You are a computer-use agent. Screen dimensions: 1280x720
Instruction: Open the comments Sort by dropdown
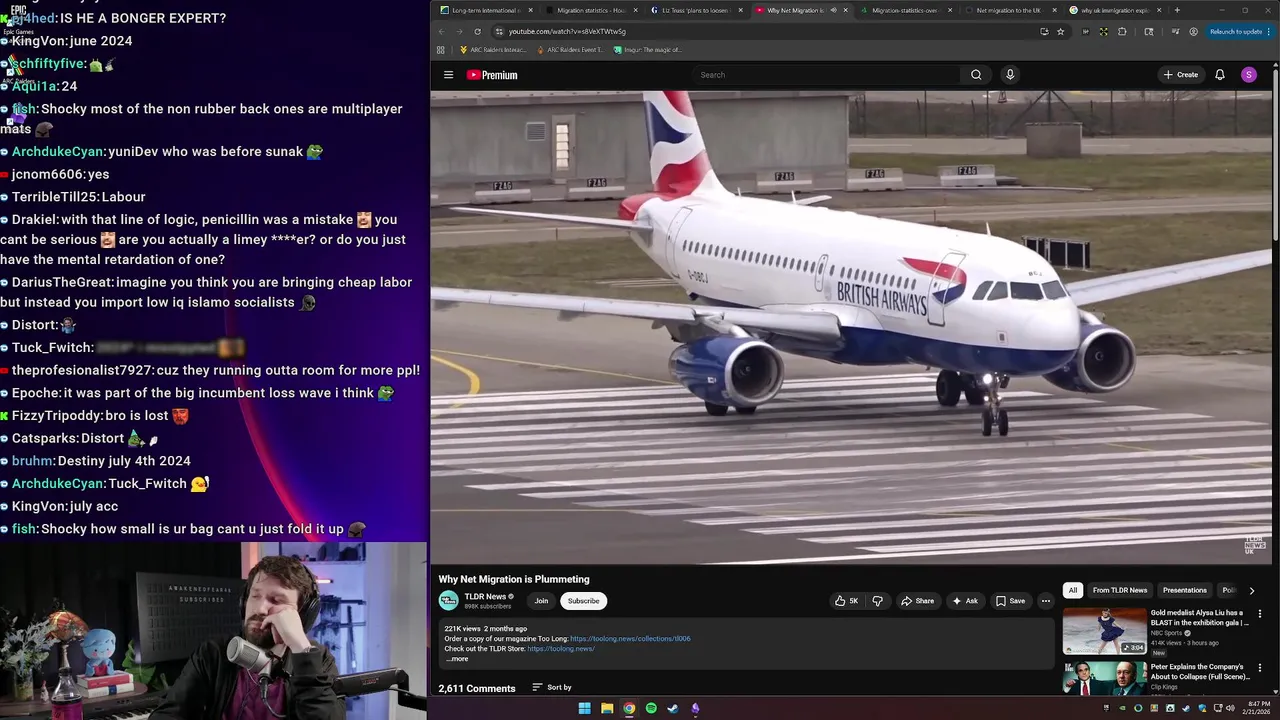[552, 687]
